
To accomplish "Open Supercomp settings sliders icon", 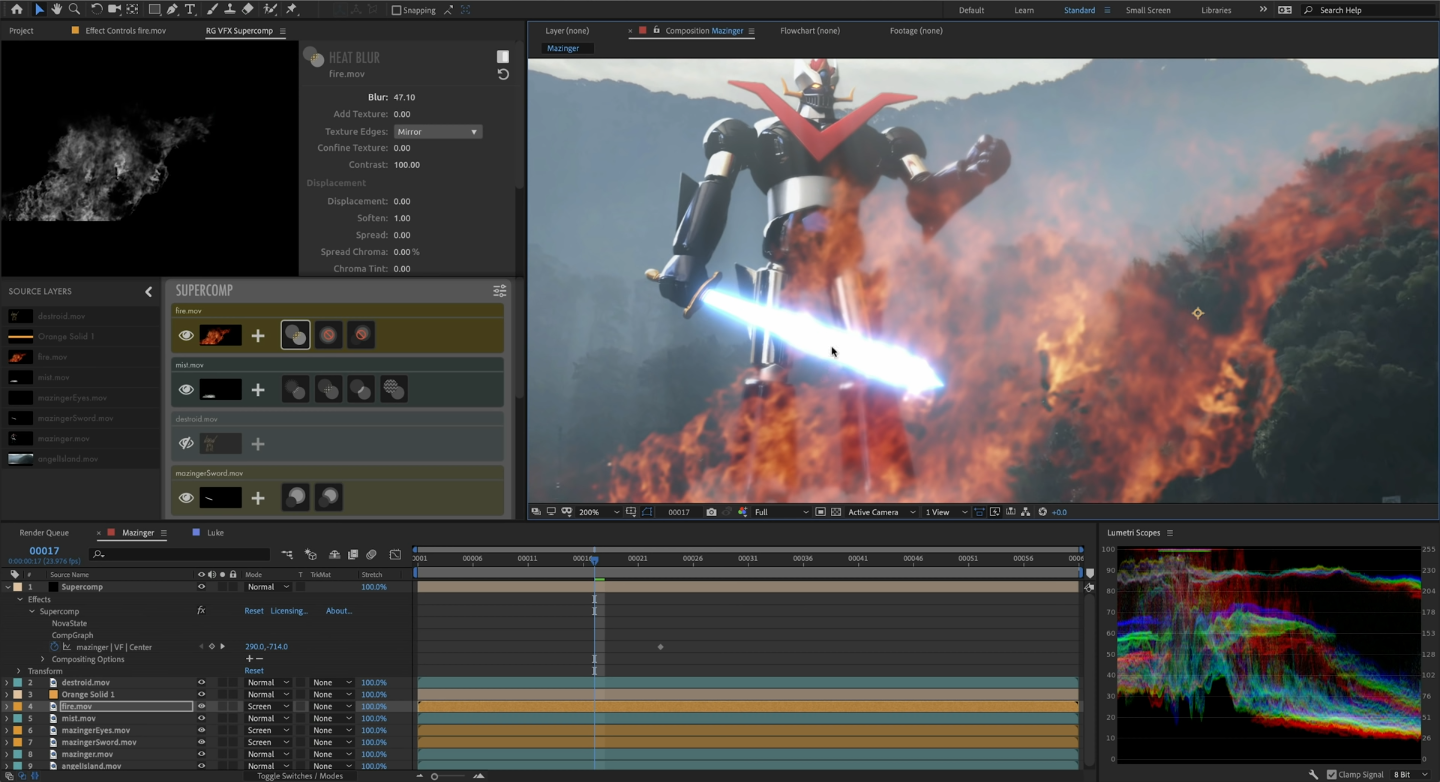I will tap(499, 291).
